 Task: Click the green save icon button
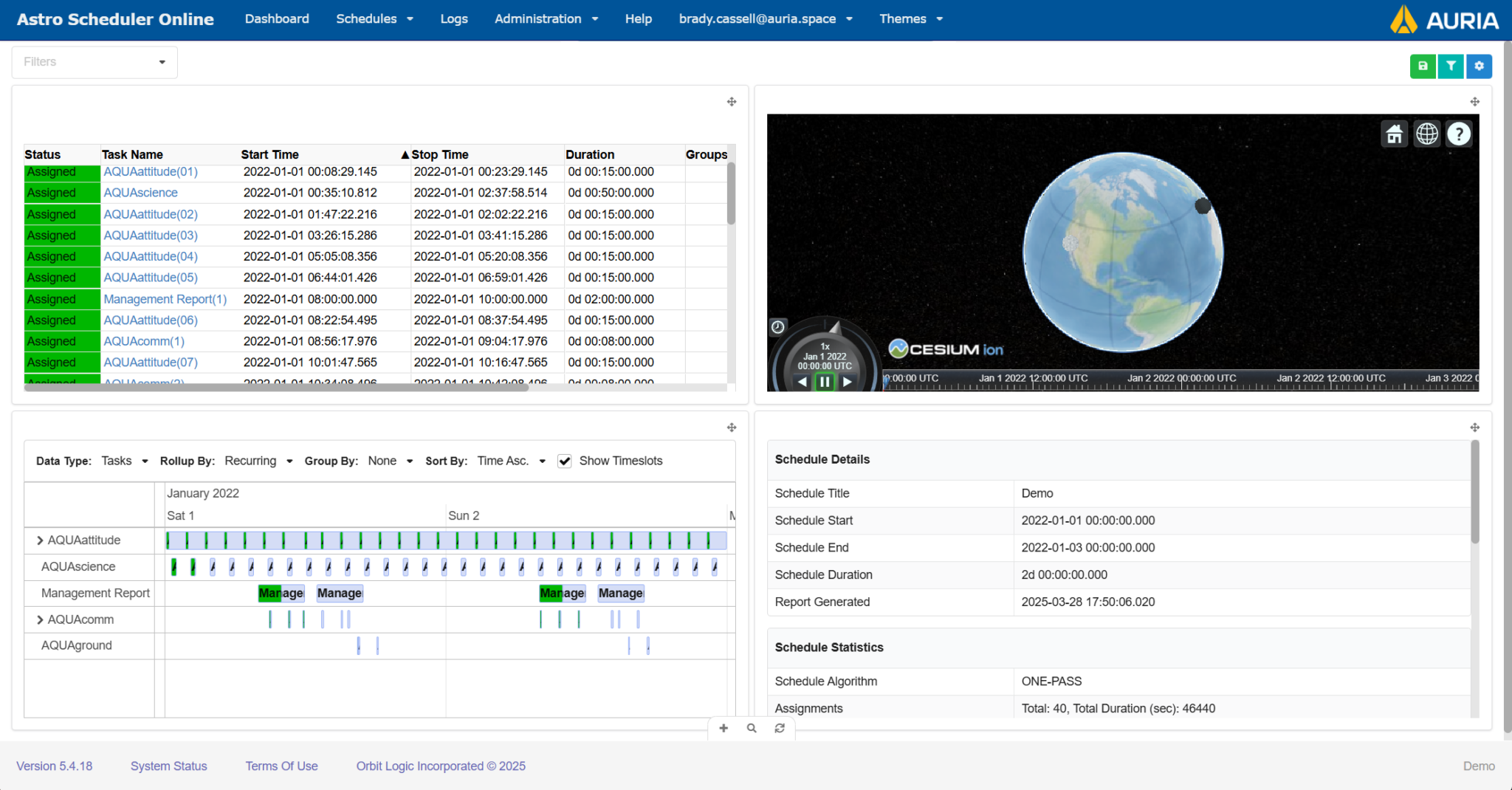(x=1423, y=66)
